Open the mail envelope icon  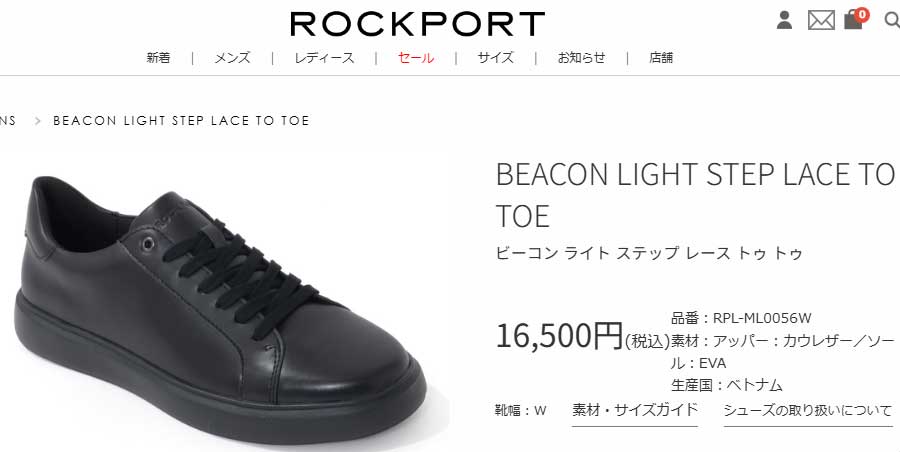pyautogui.click(x=821, y=21)
